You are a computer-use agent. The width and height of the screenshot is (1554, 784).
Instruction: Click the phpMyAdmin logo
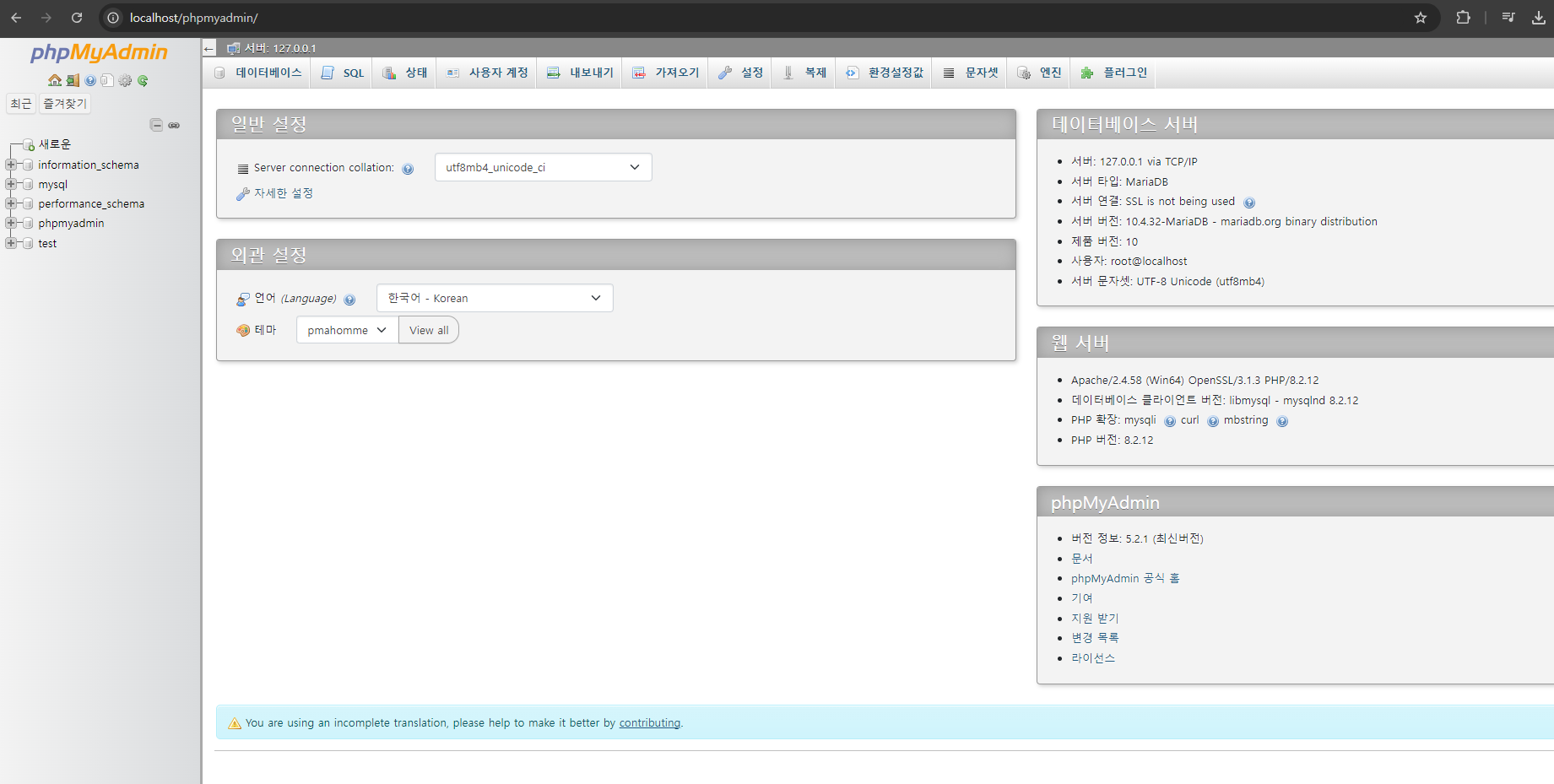point(99,52)
